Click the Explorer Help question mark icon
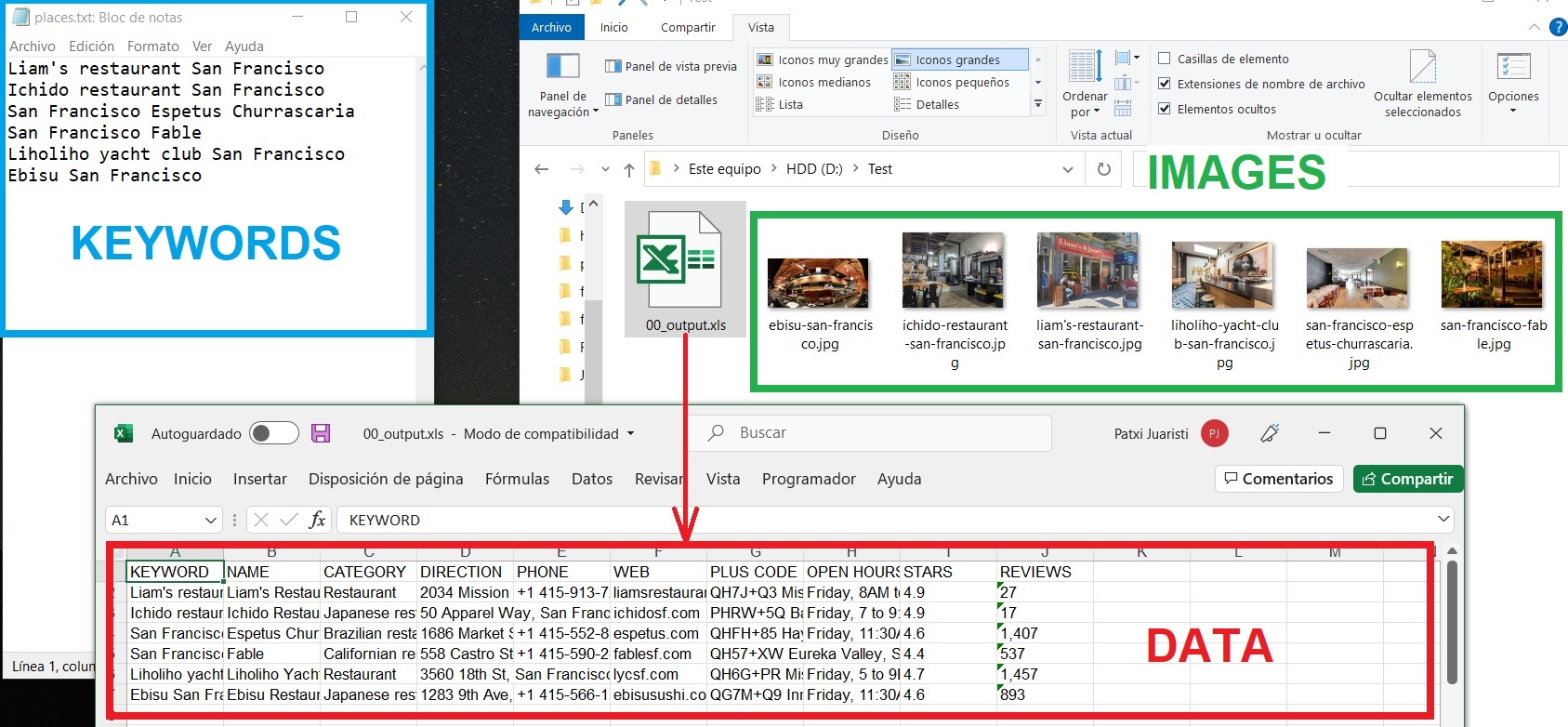 (1559, 27)
